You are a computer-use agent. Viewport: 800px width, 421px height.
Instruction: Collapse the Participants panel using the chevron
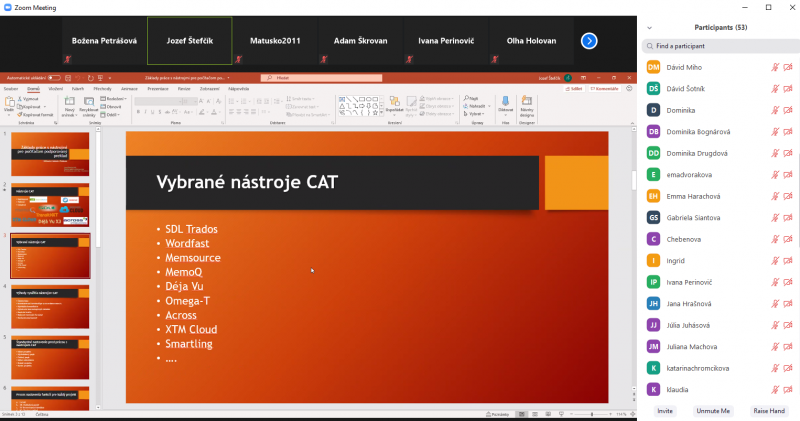point(649,27)
